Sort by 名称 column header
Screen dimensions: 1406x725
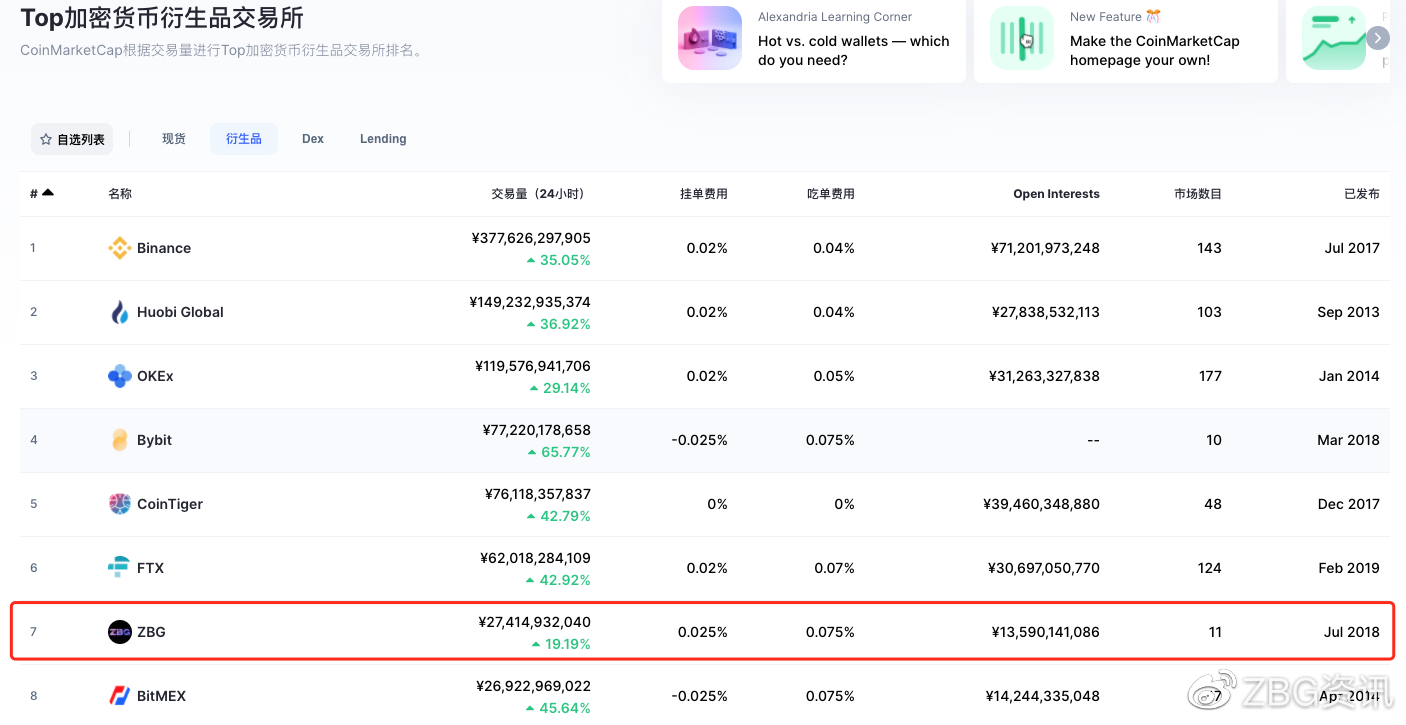pos(120,194)
